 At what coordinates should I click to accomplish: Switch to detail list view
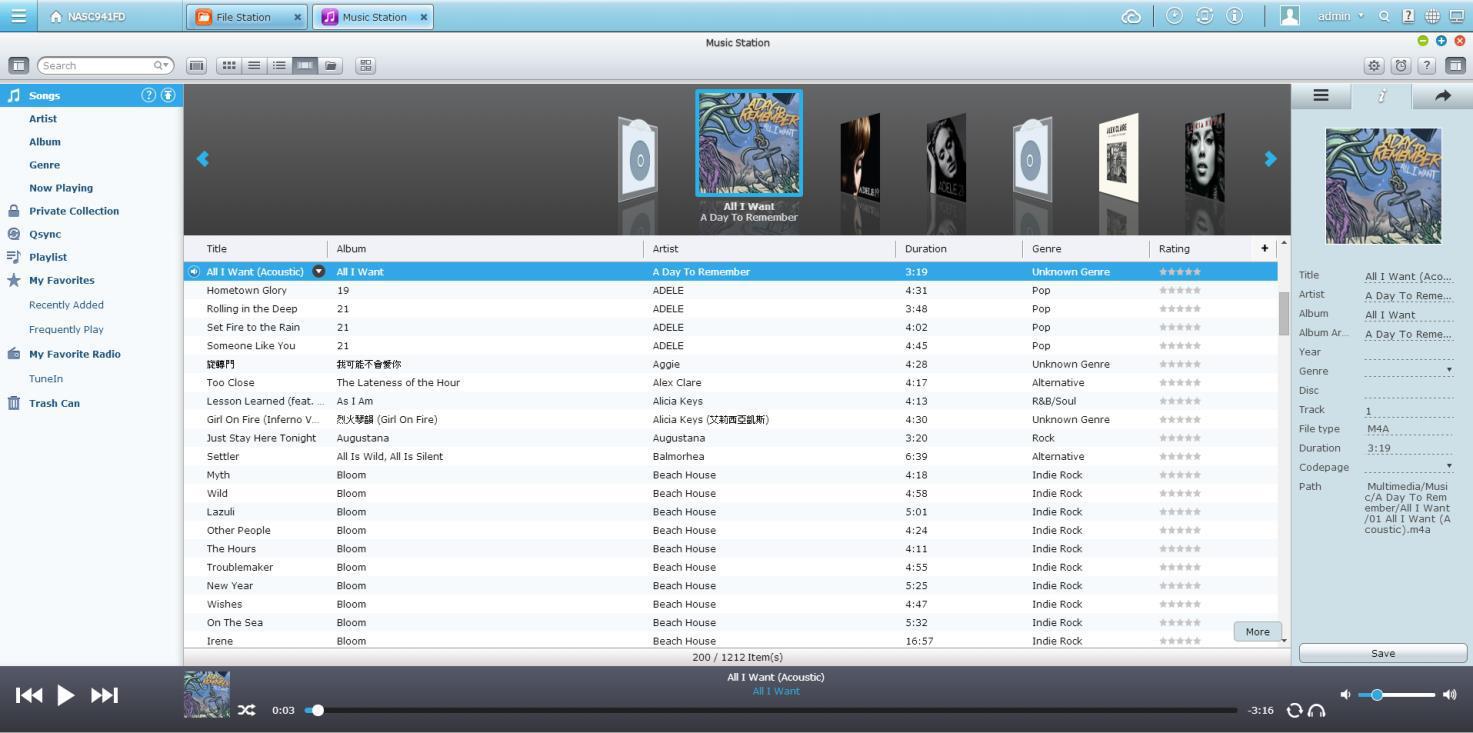click(254, 65)
